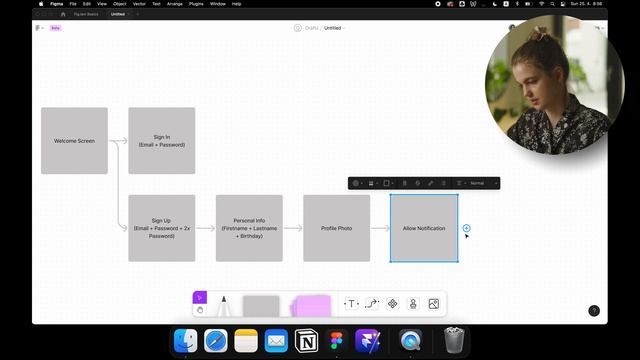Pick the Marker pencil tool
Viewport: 640px width, 360px height.
(223, 306)
